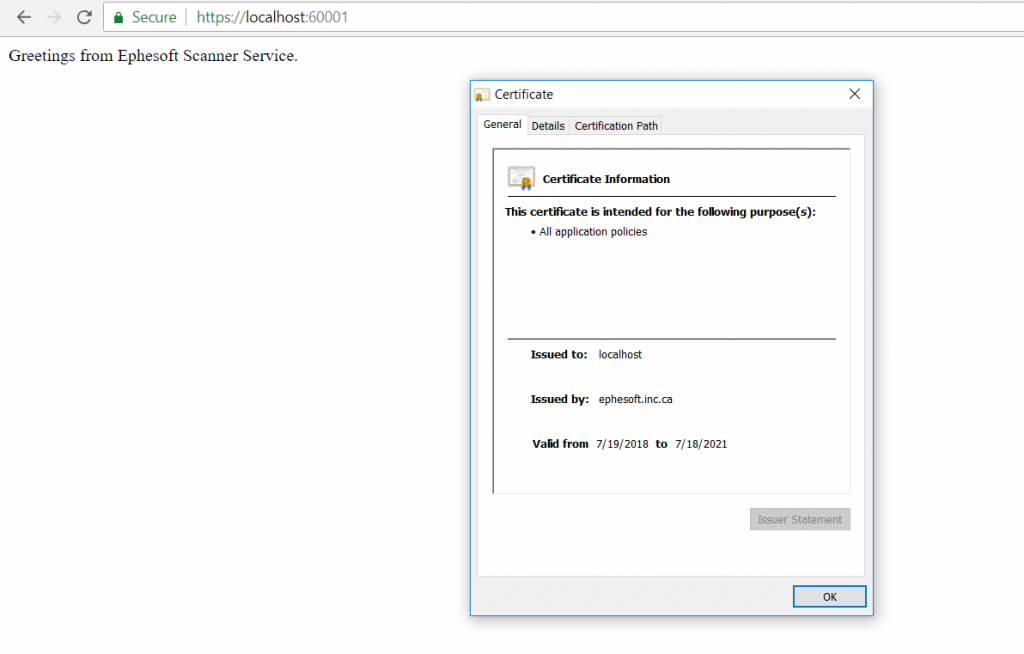Click the 'All application policies' bullet text

pos(593,232)
